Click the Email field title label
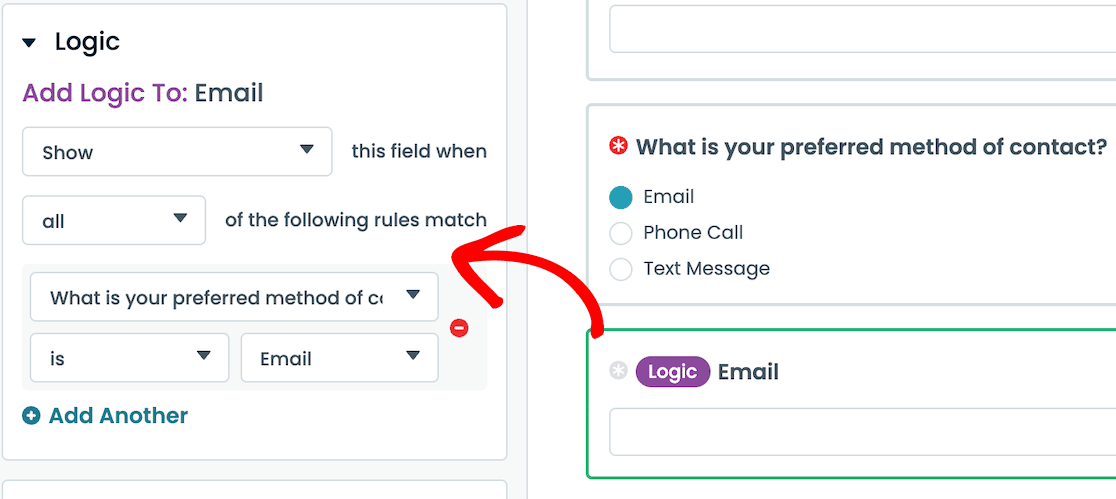The height and width of the screenshot is (499, 1116). point(748,372)
